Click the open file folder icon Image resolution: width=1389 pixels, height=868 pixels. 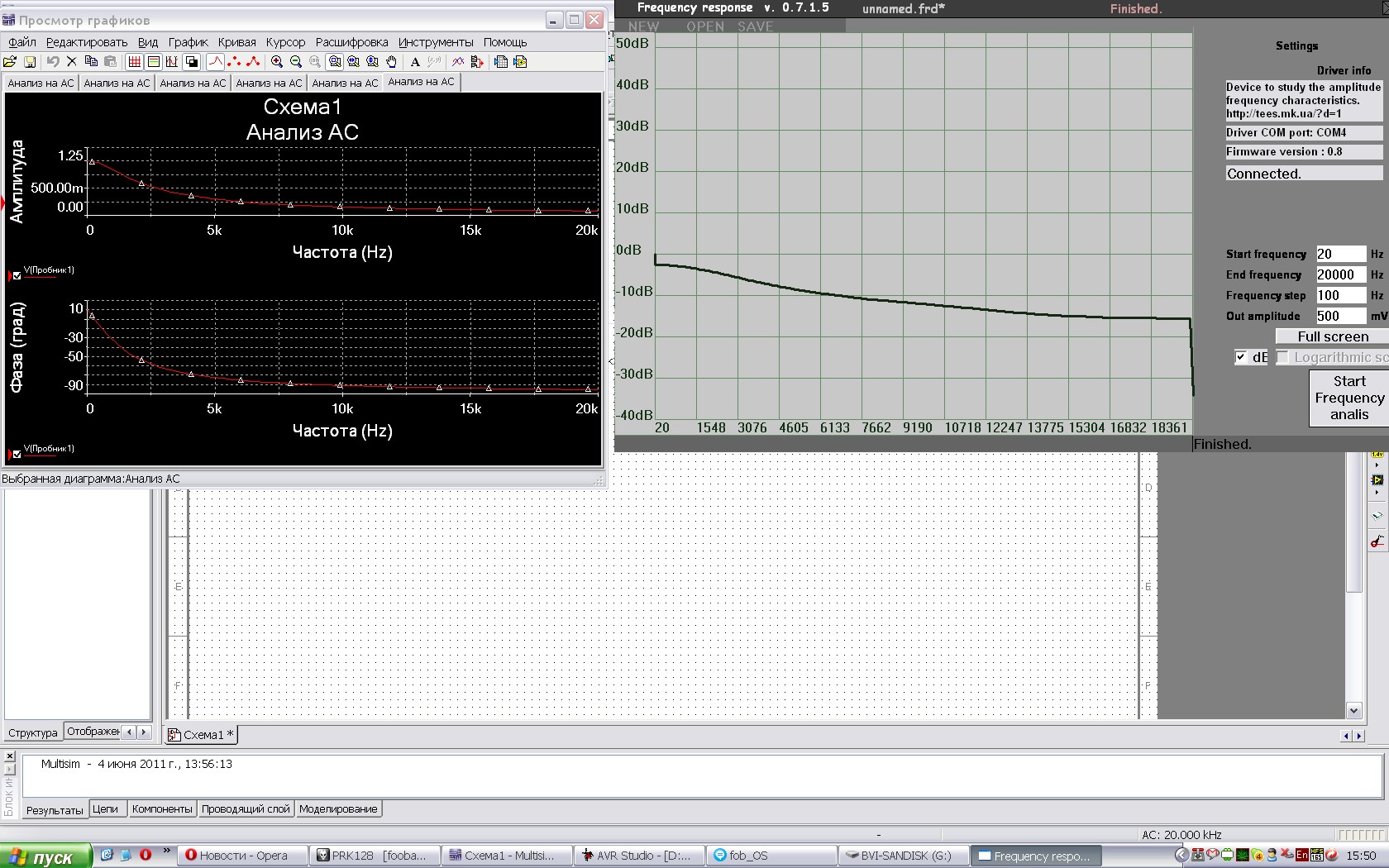point(10,62)
